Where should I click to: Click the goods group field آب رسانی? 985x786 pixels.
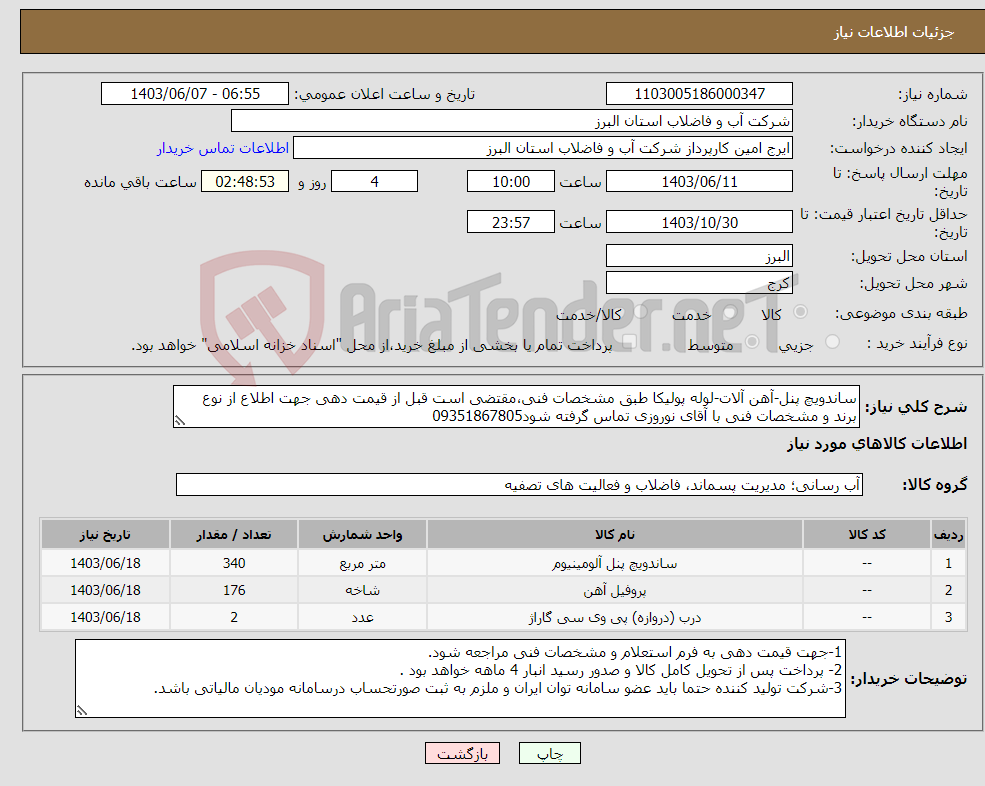click(520, 484)
